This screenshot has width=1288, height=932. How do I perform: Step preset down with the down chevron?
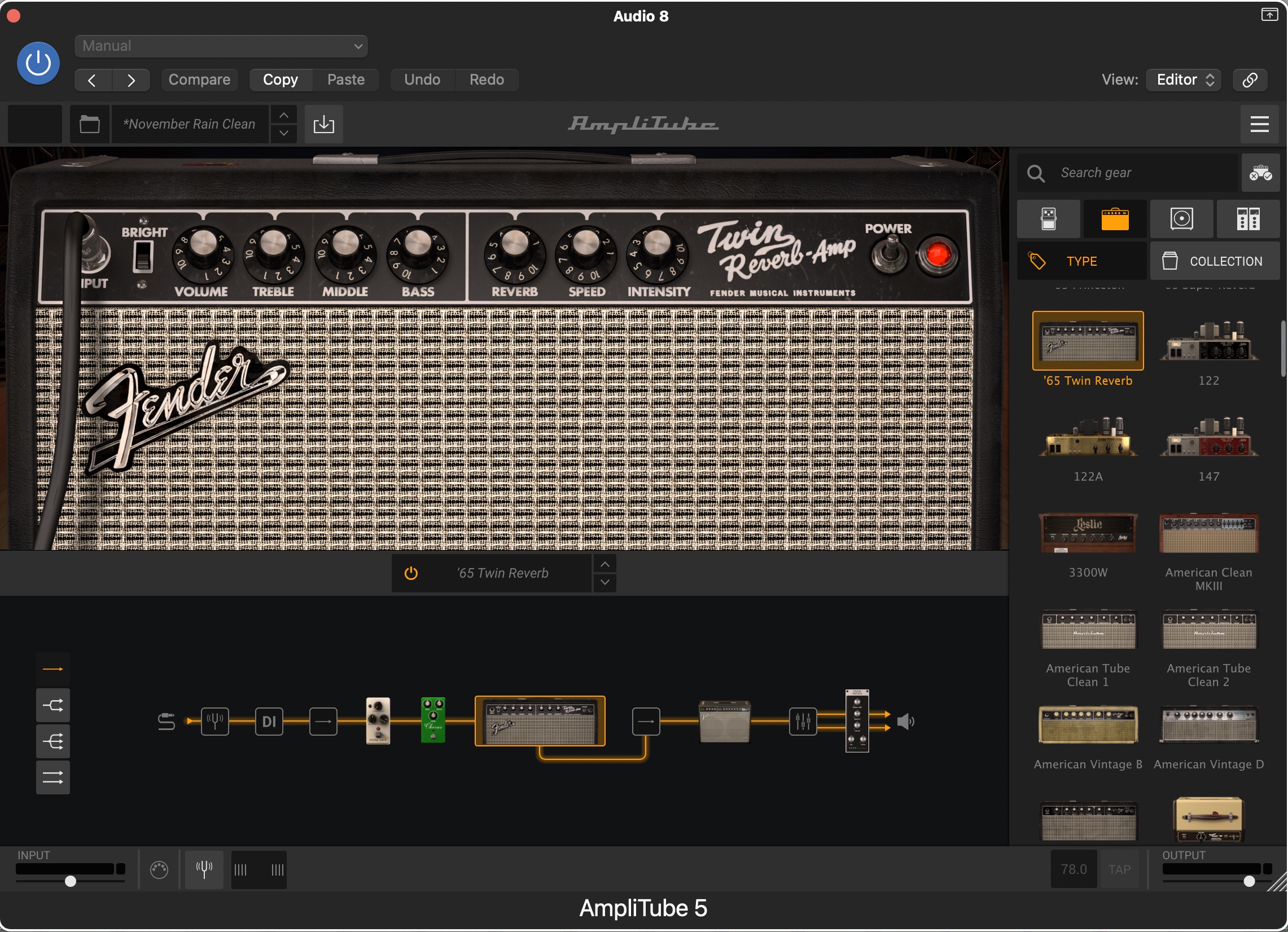pos(283,133)
